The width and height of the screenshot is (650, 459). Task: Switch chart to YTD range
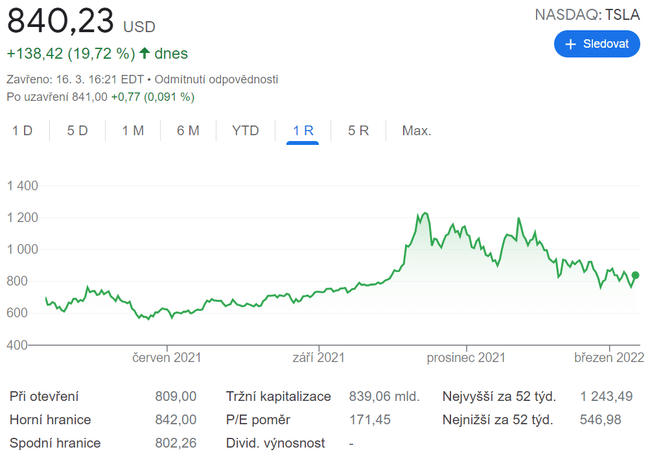pos(245,131)
